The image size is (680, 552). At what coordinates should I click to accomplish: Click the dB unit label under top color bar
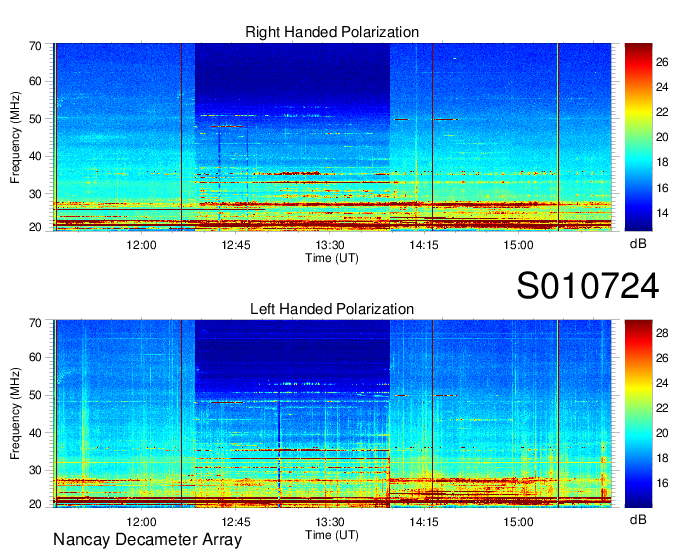coord(638,244)
